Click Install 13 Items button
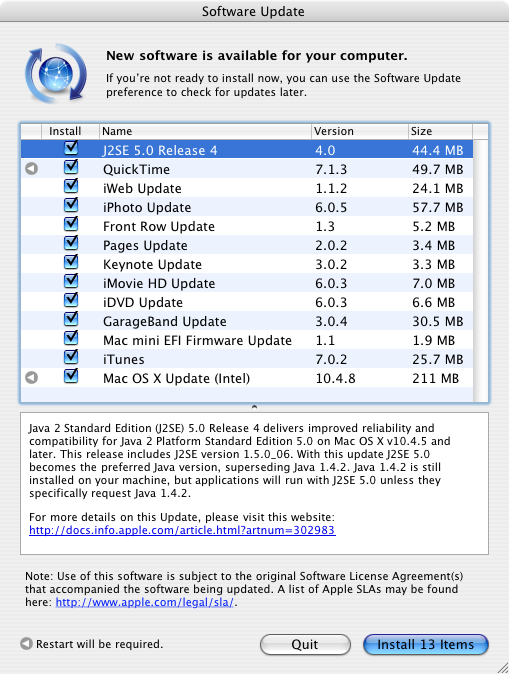 426,644
